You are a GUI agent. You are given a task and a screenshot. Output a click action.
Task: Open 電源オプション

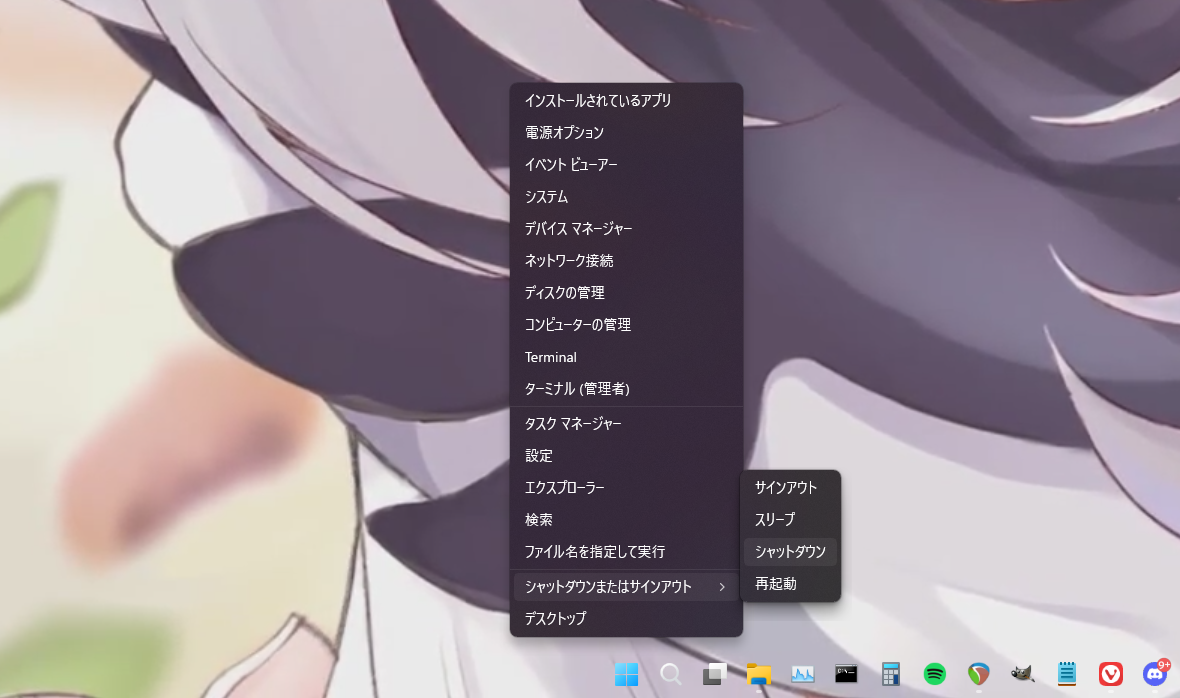pos(626,132)
